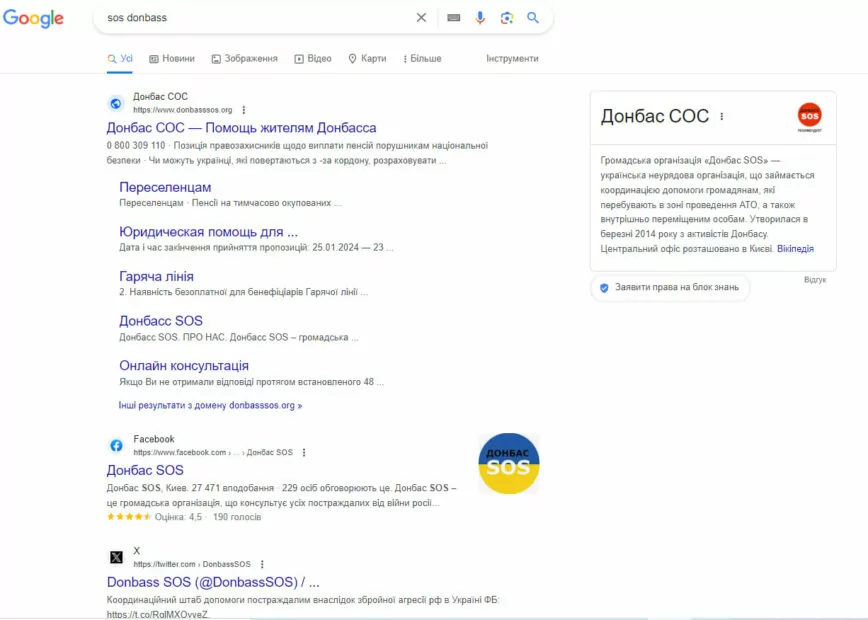Click the rating stars on Facebook result
This screenshot has height=620, width=868.
click(128, 516)
